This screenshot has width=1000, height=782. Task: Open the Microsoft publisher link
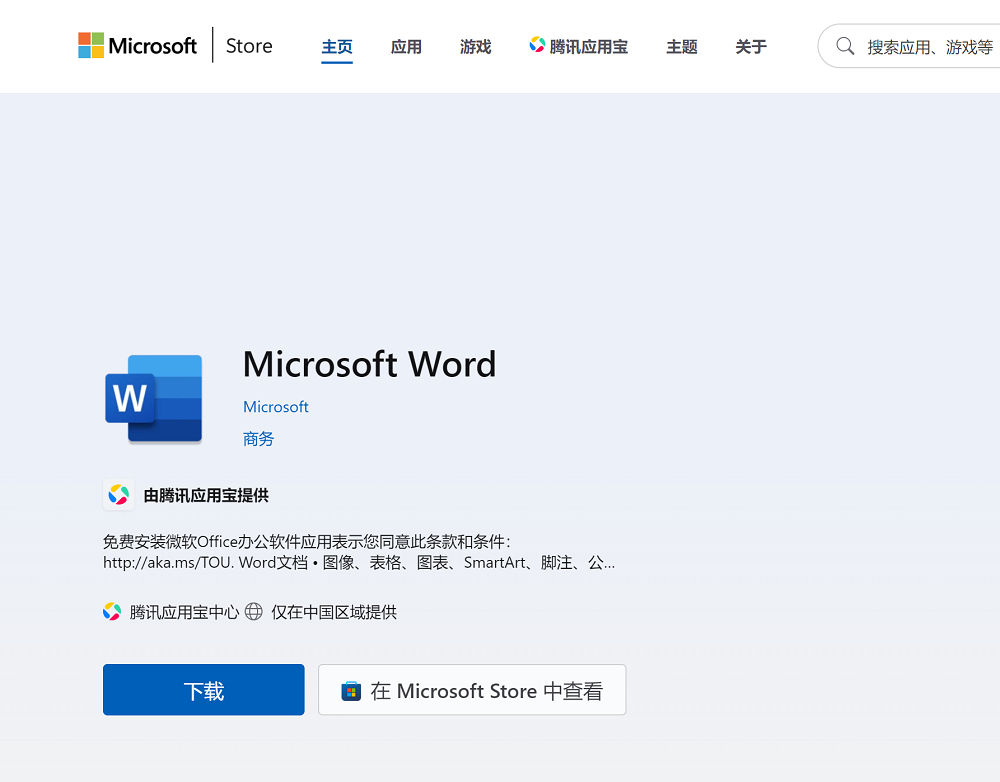click(x=276, y=407)
